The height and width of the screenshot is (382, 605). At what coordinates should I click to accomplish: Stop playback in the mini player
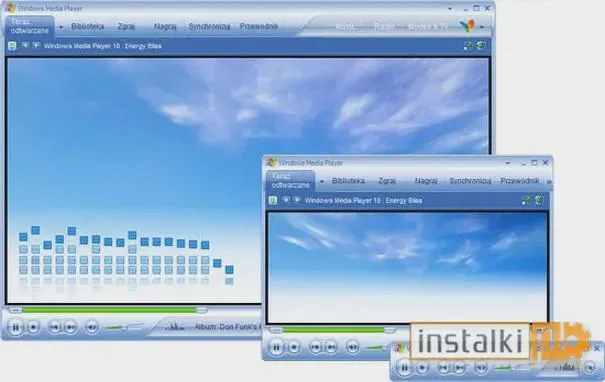point(422,367)
